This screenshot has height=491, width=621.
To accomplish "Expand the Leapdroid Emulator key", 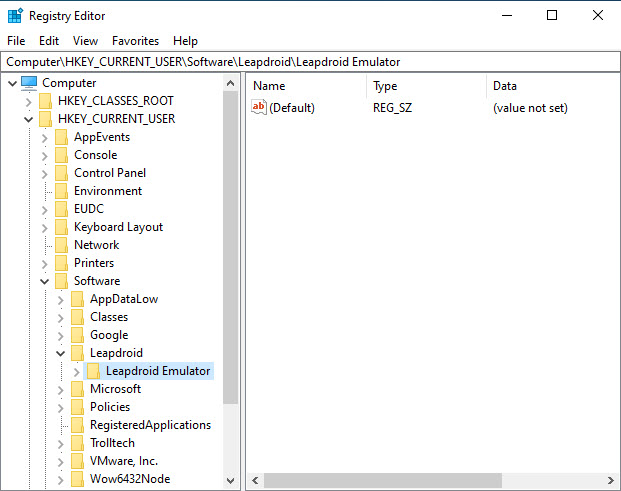I will [76, 372].
